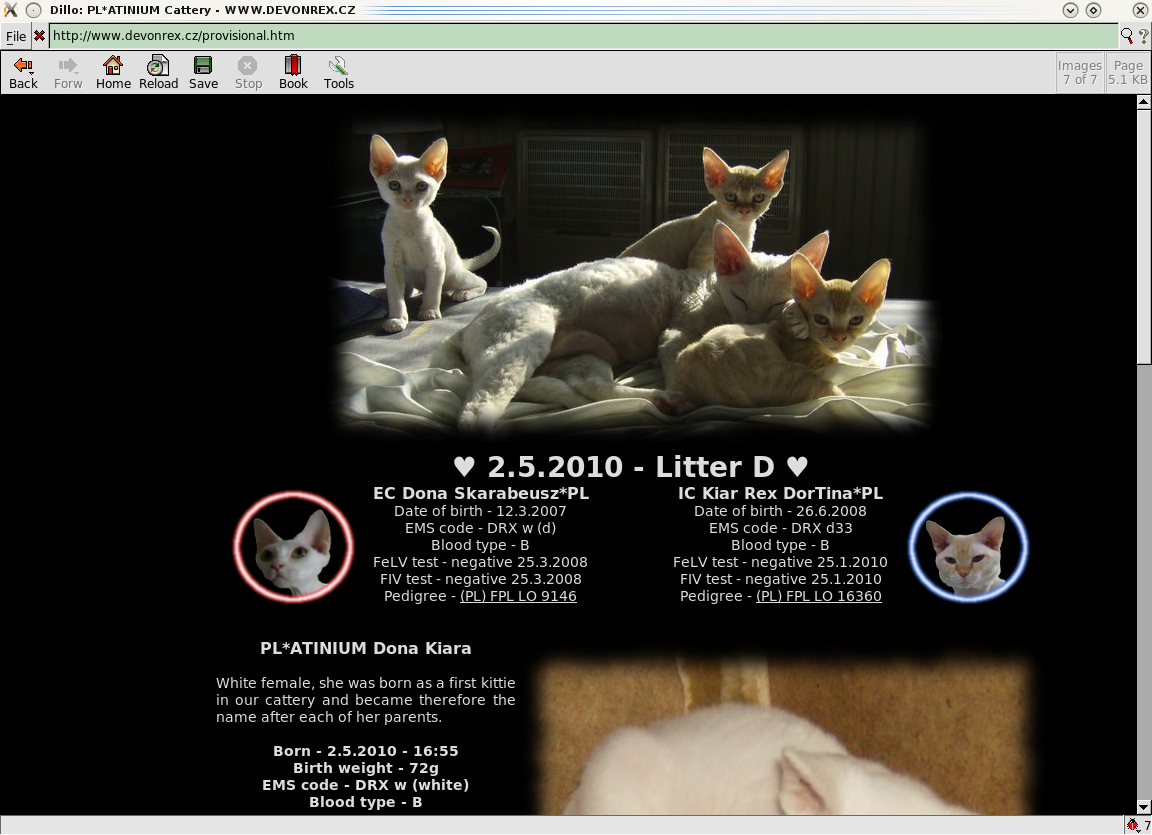Click the "2.5.2010 - Litter D" heading
The height and width of the screenshot is (835, 1152).
click(631, 466)
